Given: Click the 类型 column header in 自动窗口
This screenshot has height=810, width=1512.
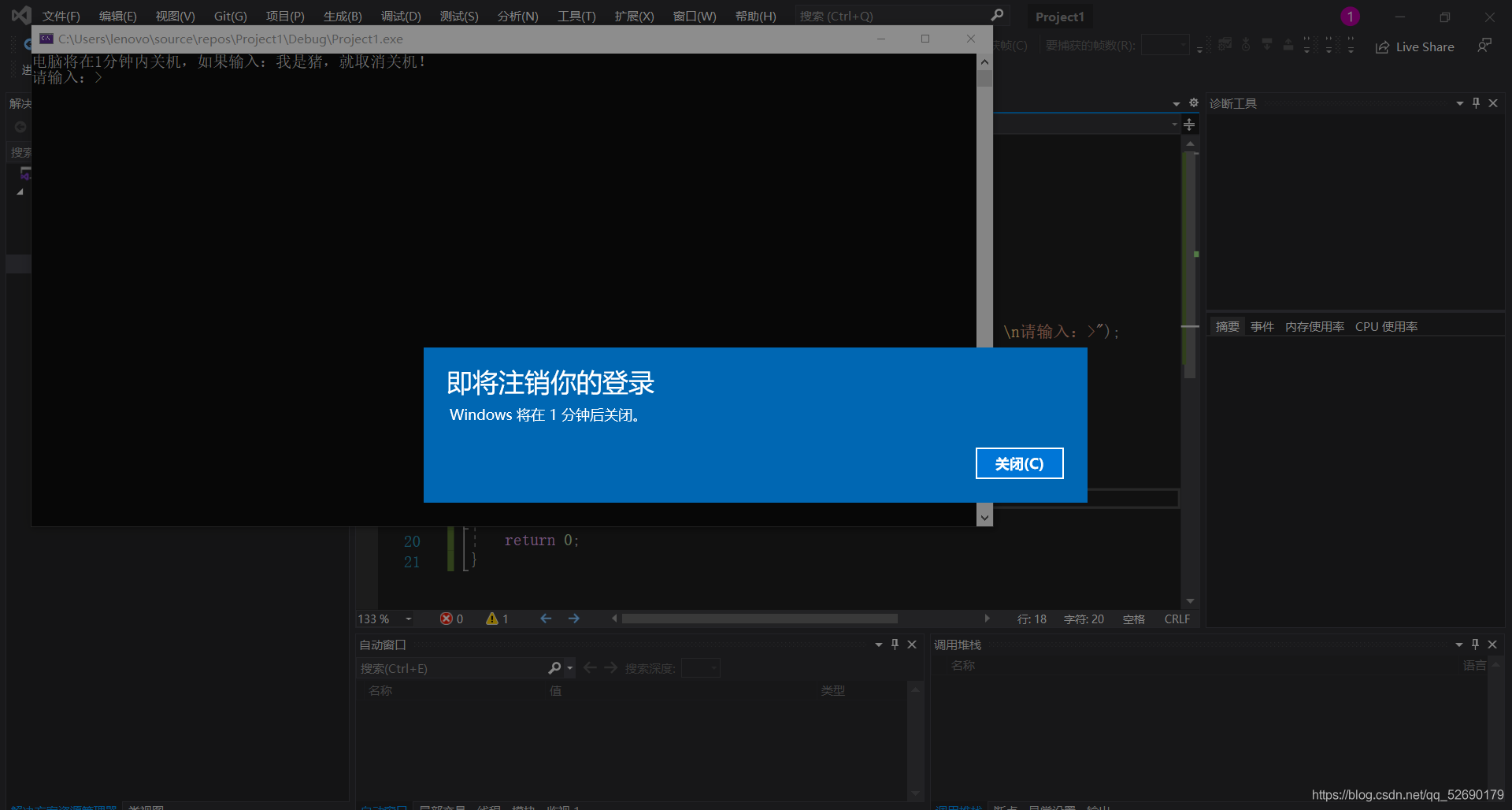Looking at the screenshot, I should (833, 691).
